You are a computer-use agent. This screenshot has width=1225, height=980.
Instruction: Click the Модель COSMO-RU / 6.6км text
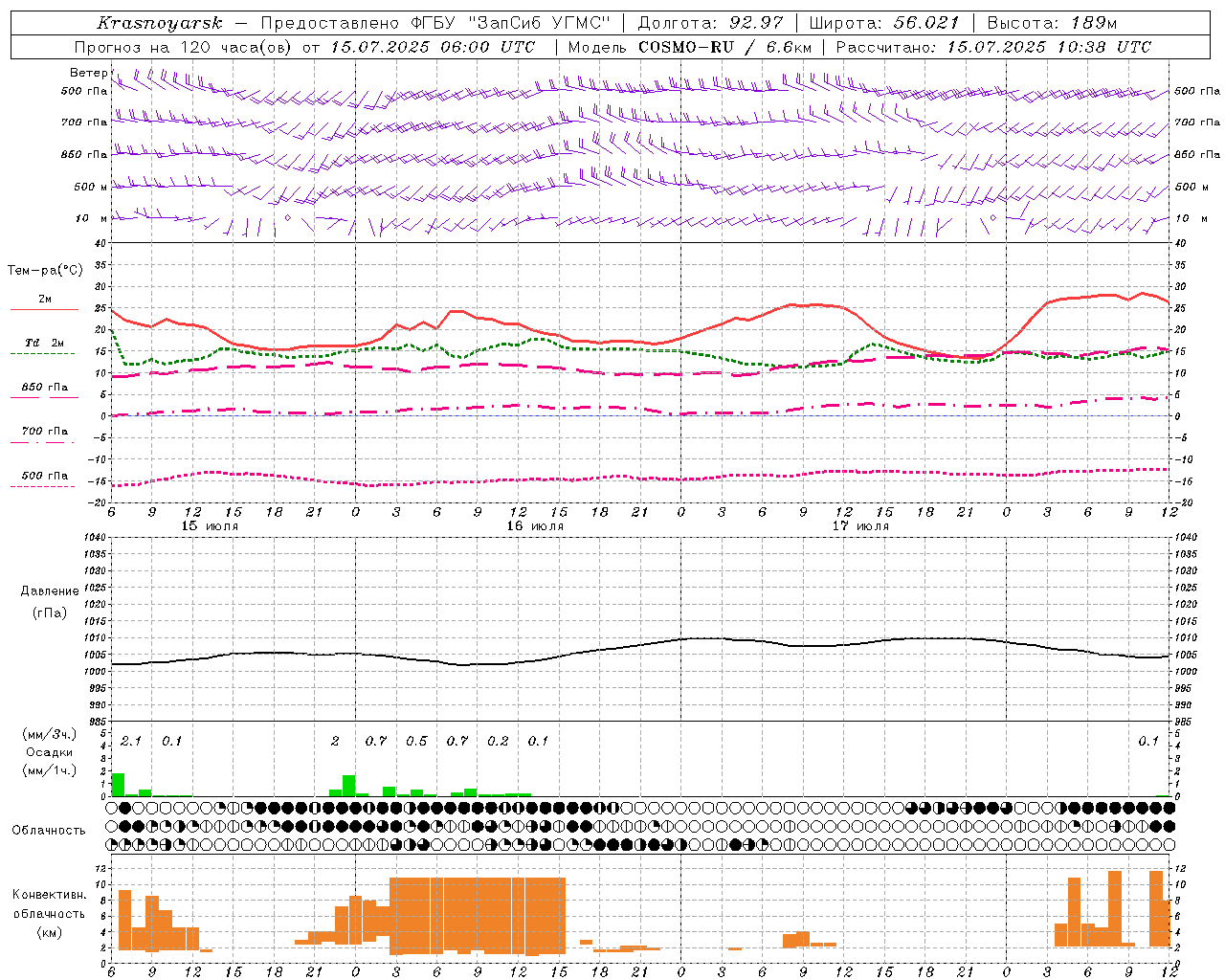(x=689, y=47)
